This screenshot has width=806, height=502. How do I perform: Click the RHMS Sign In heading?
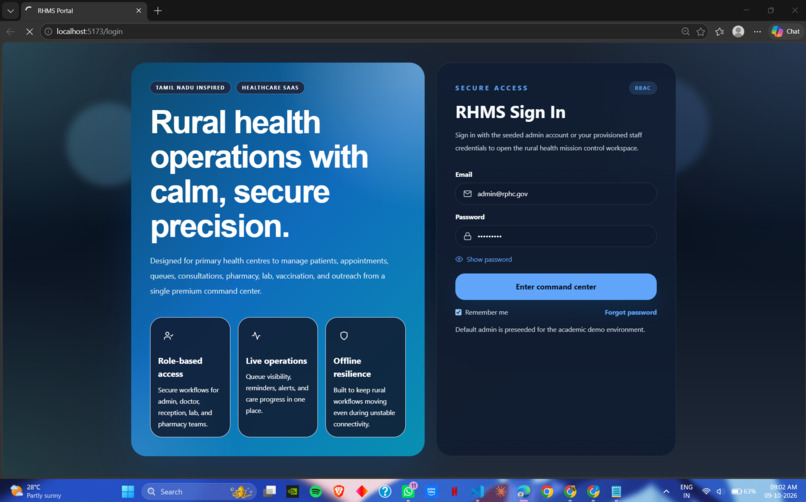(510, 112)
